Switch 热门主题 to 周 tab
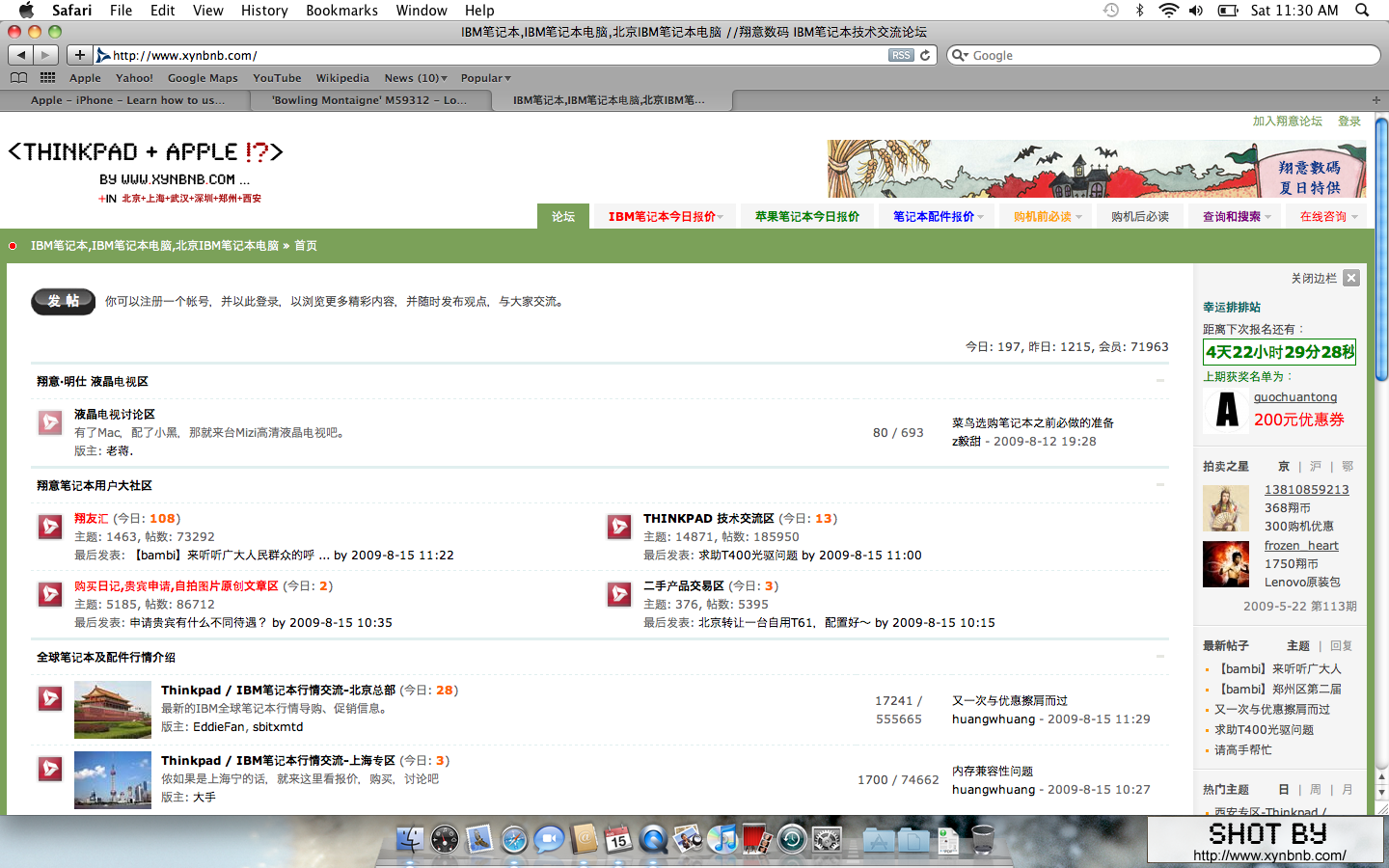Viewport: 1389px width, 868px height. tap(1315, 789)
